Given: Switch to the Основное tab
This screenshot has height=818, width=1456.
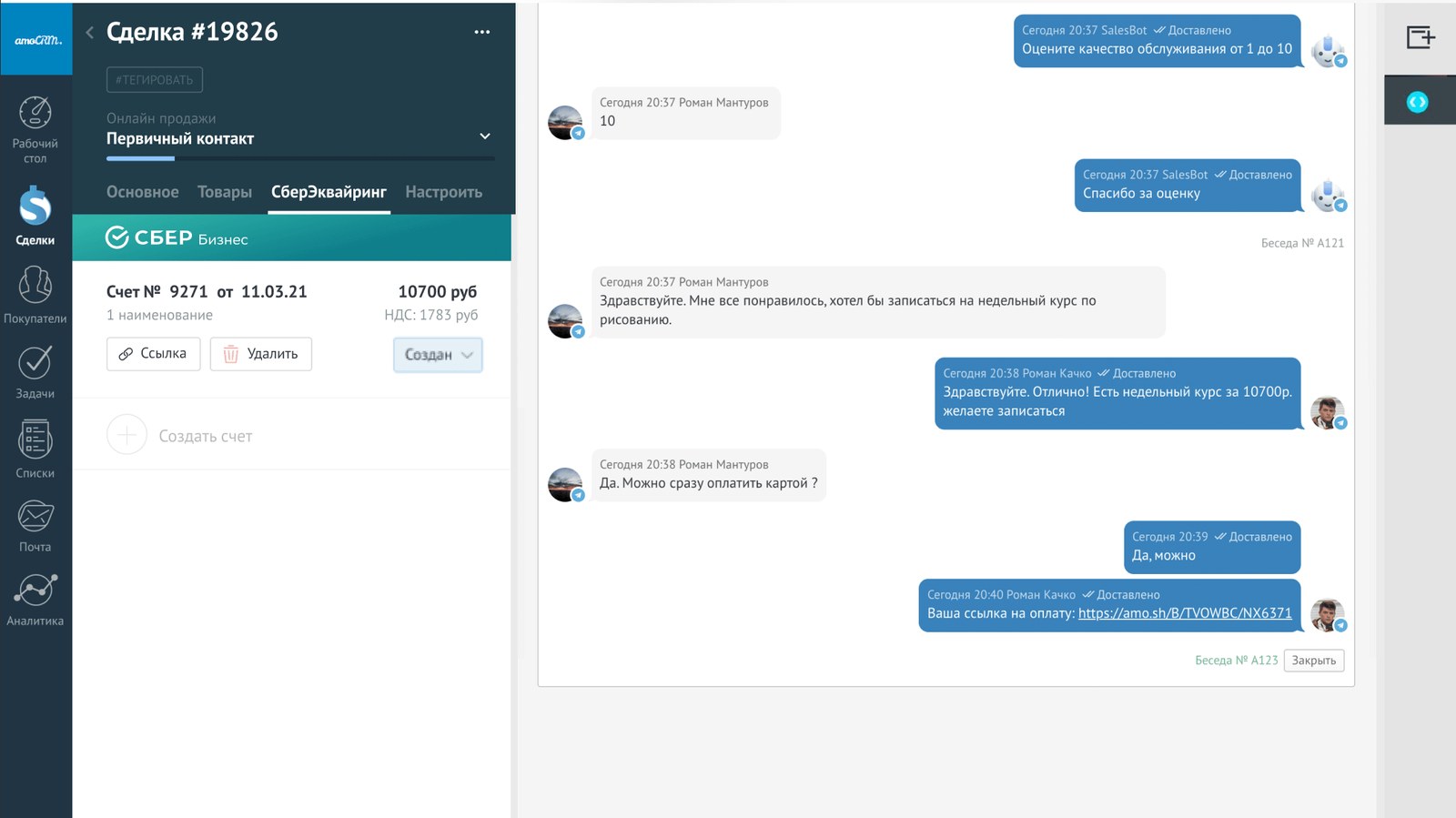Looking at the screenshot, I should coord(143,192).
